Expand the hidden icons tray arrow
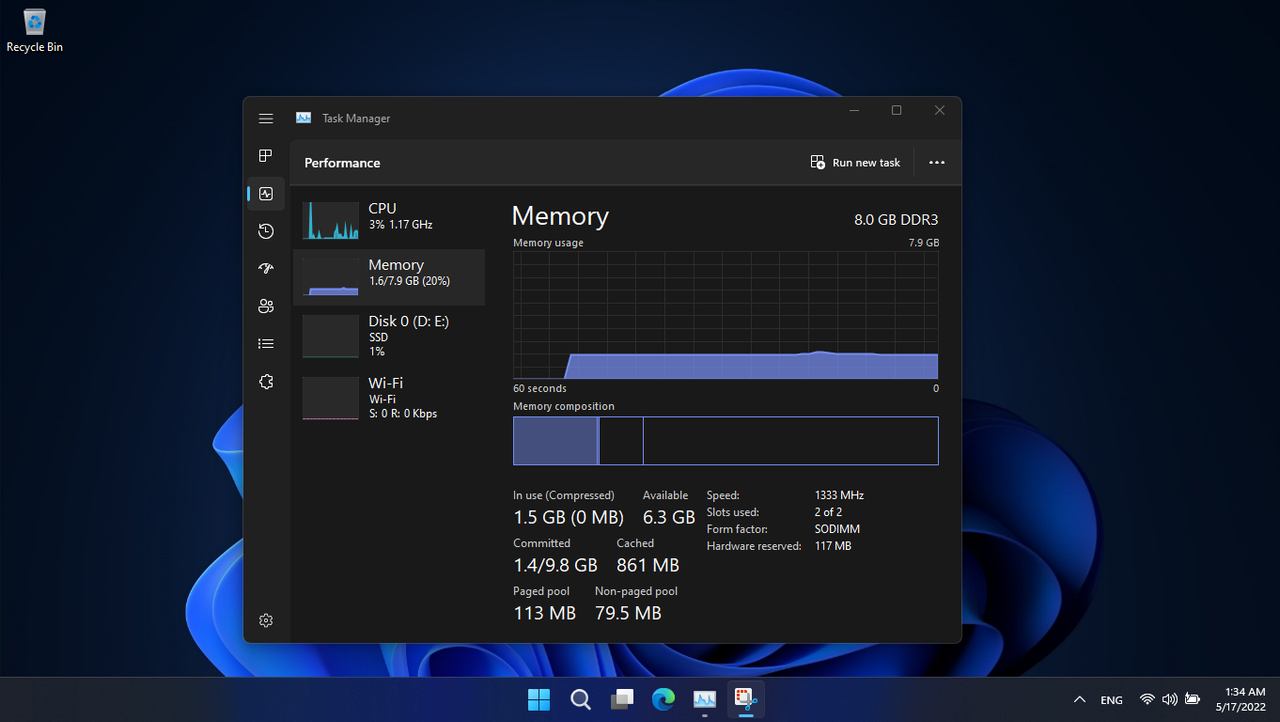The image size is (1280, 722). point(1079,700)
